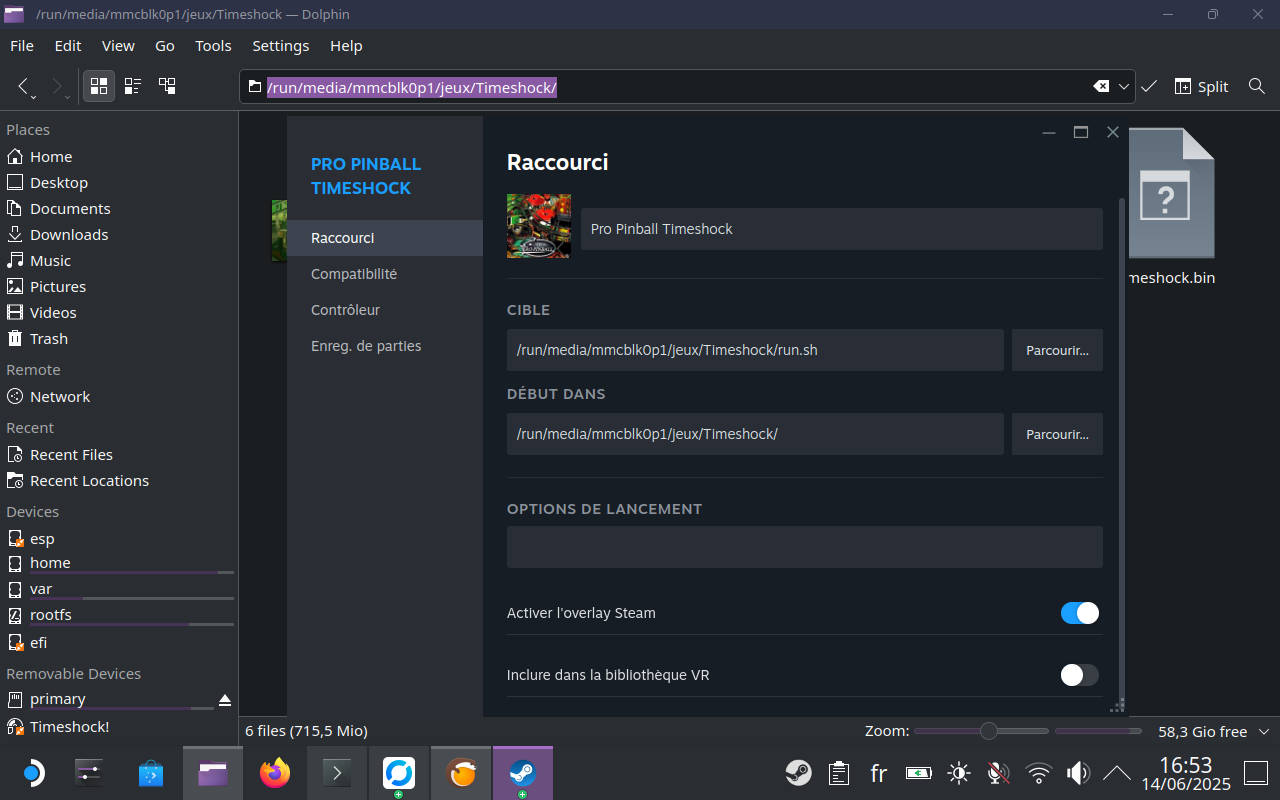
Task: Toggle Split view in Dolphin
Action: point(1201,87)
